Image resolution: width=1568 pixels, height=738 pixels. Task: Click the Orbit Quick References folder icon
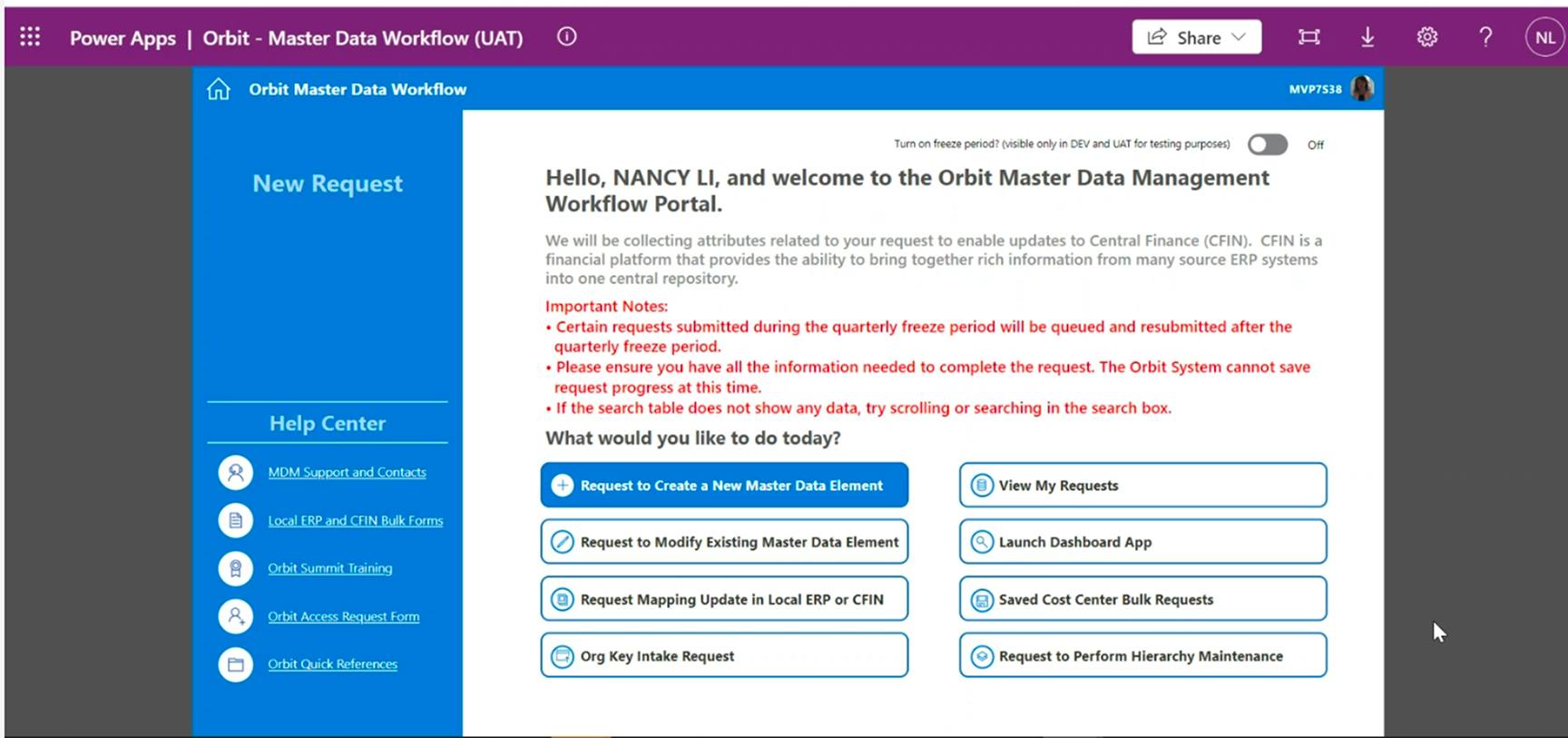(x=236, y=664)
